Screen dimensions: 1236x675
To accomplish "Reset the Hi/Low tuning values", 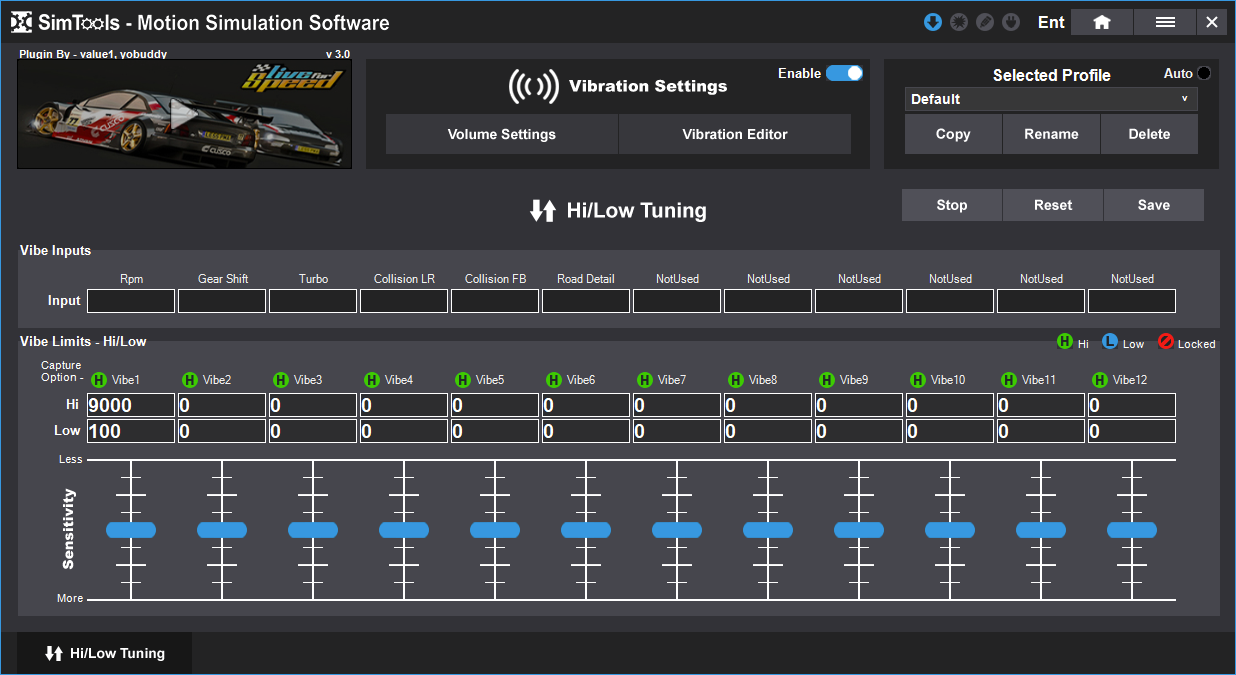I will coord(1053,205).
